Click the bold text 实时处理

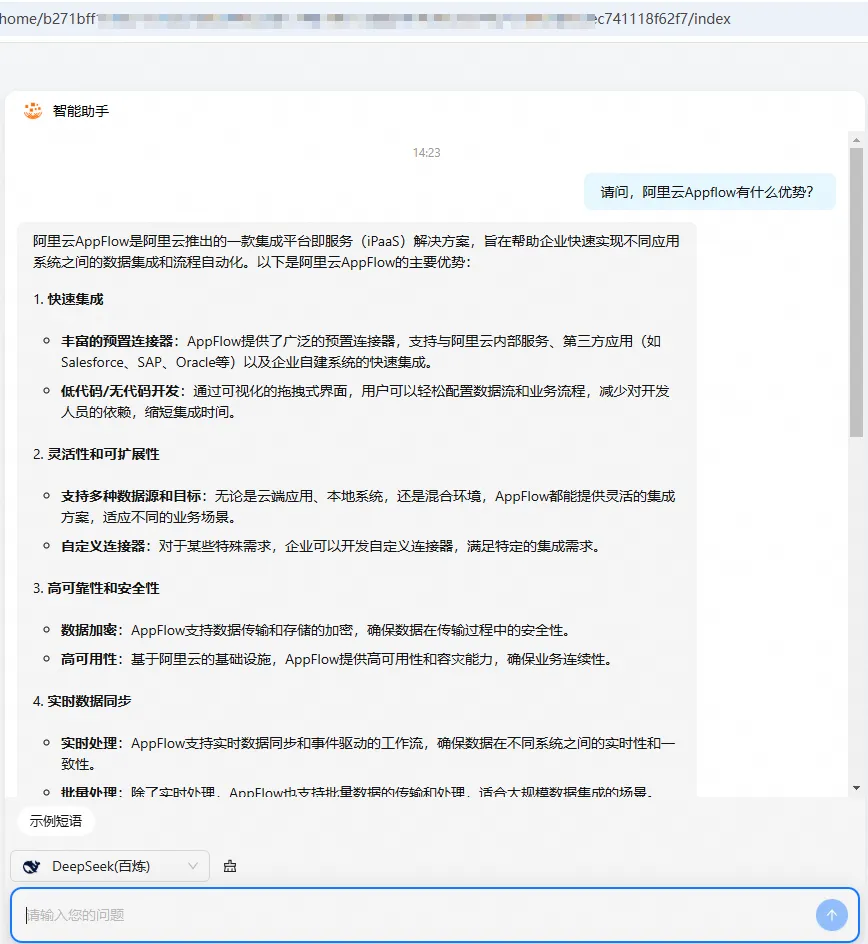pos(89,744)
